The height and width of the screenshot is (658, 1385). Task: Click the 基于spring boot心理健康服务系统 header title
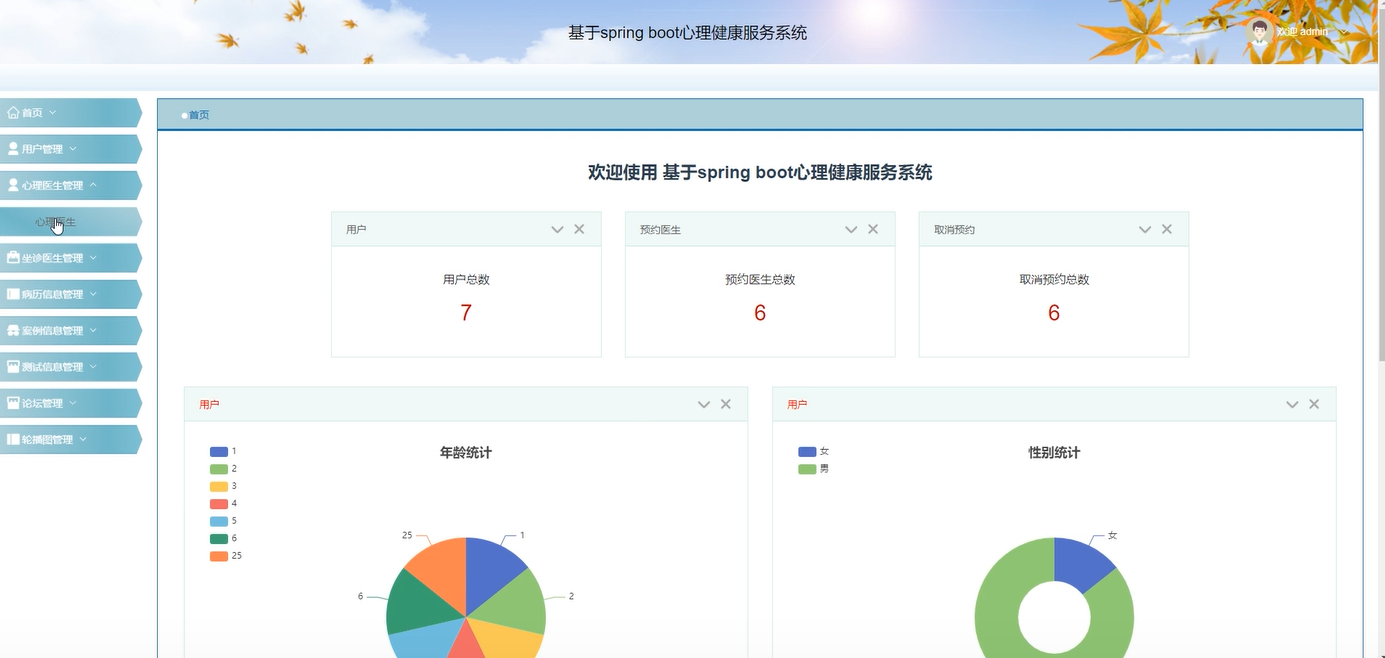point(688,33)
